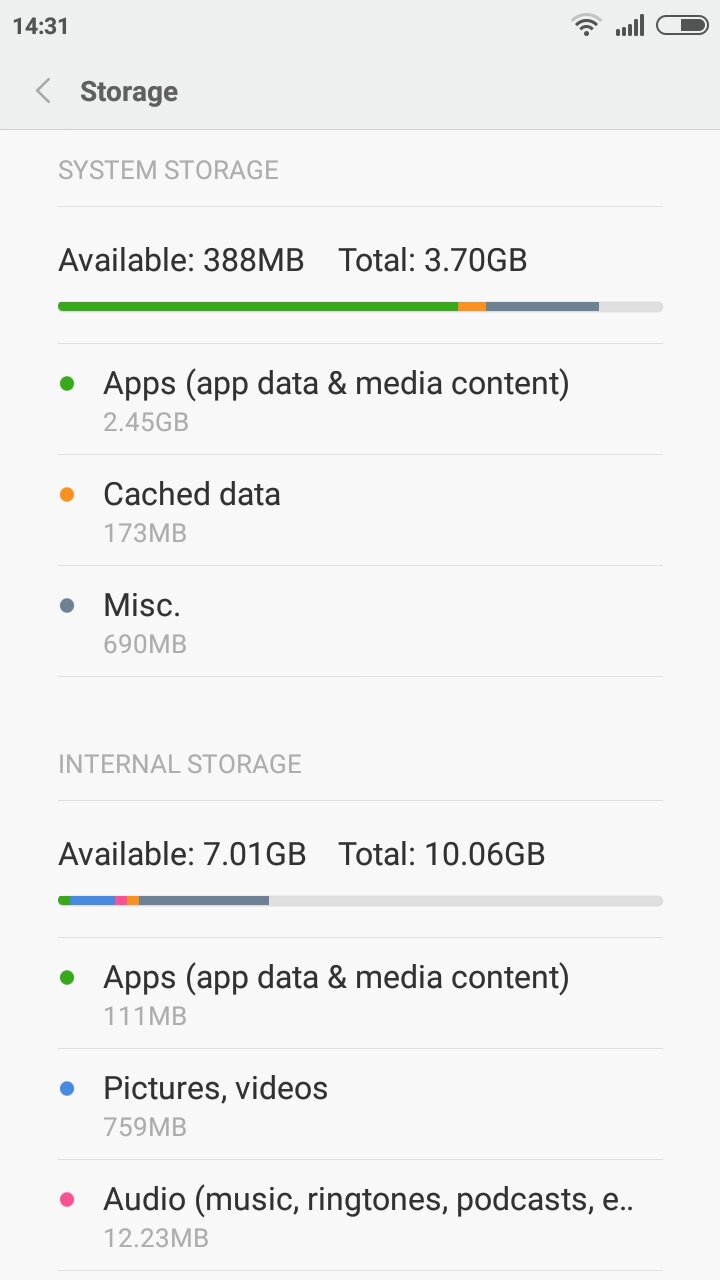Tap orange dot beside Cached data
Viewport: 720px width, 1280px height.
click(67, 494)
